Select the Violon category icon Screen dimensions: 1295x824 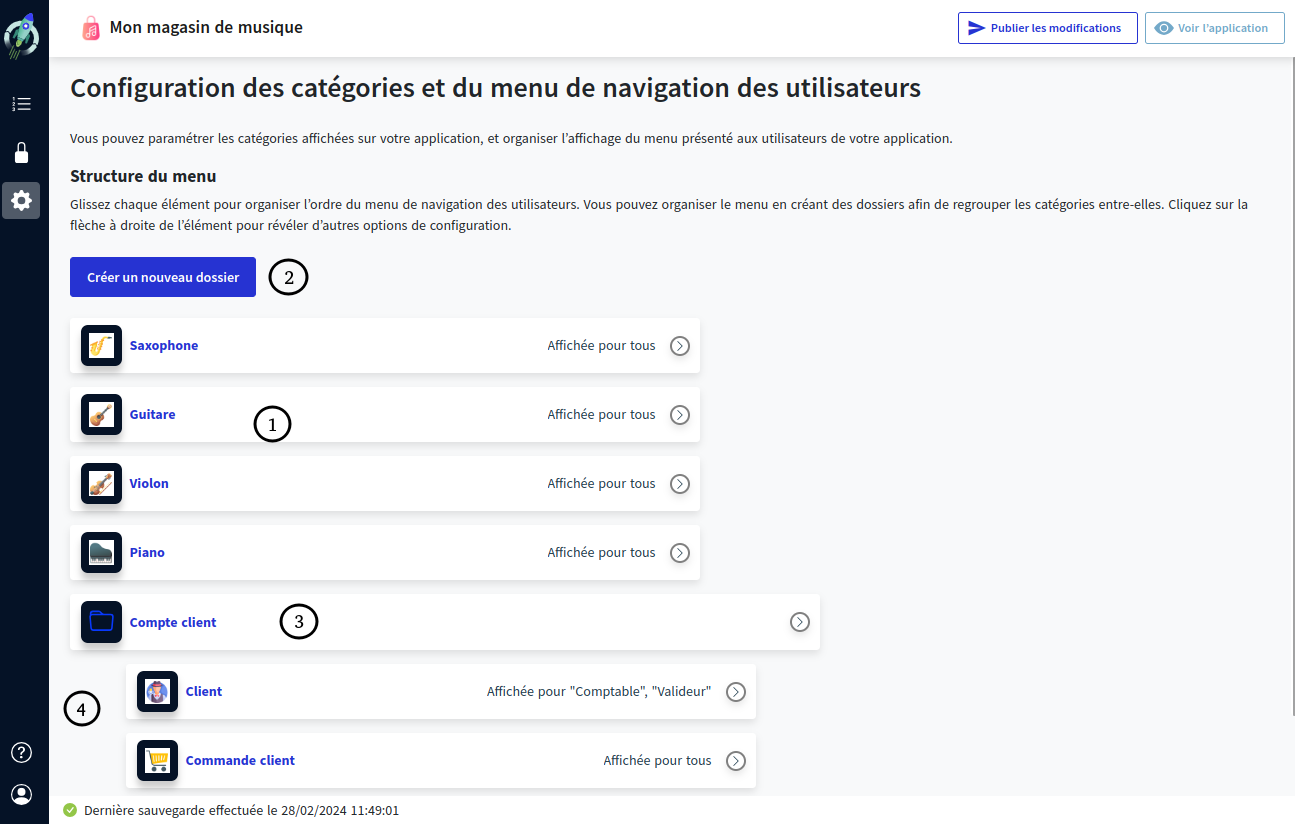tap(101, 483)
